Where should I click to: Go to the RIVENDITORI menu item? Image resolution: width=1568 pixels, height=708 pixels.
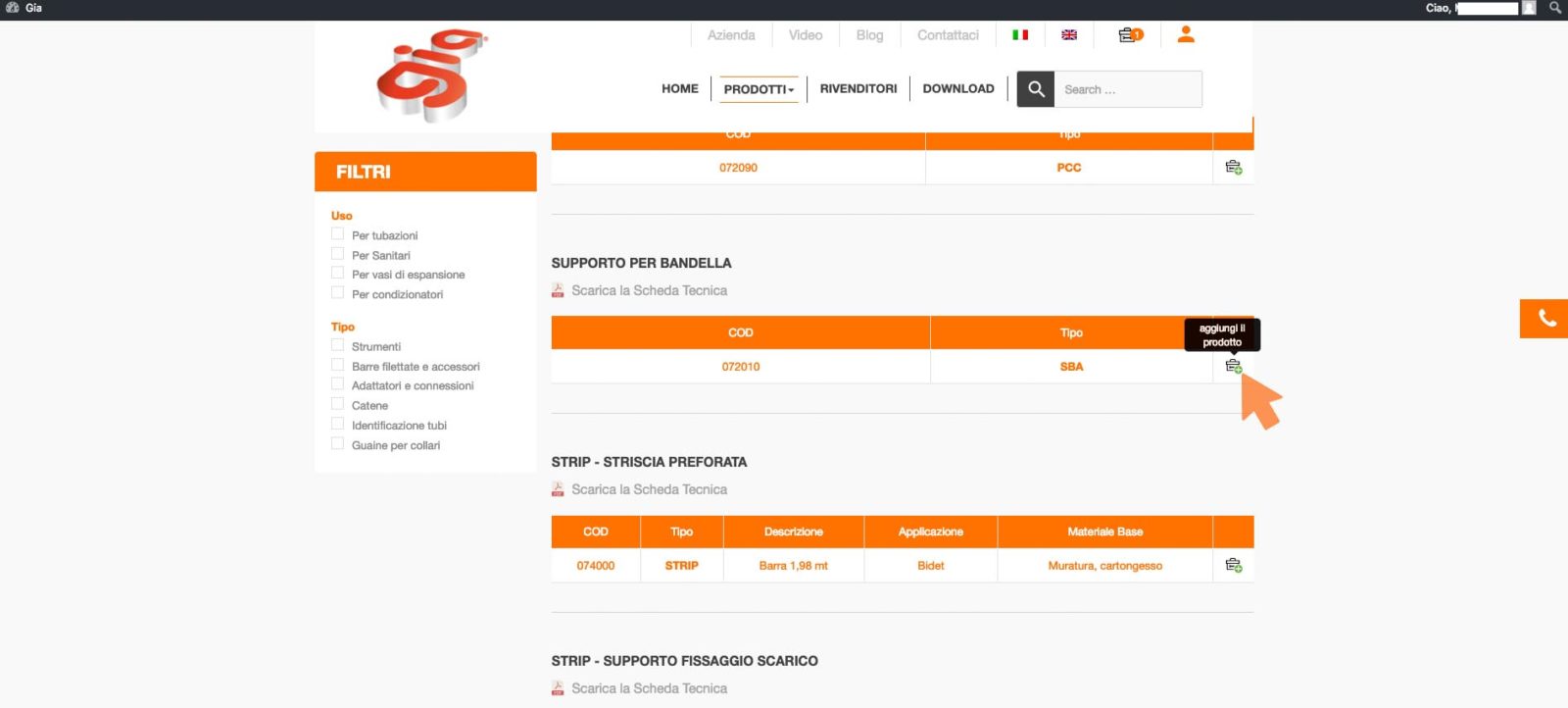[858, 89]
